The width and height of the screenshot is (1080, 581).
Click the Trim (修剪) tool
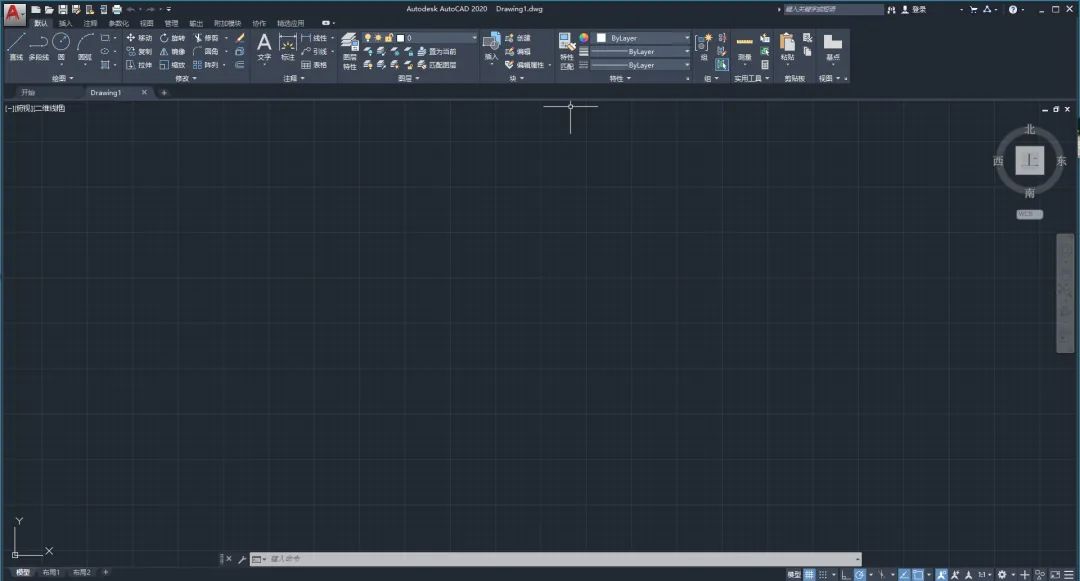pos(206,38)
